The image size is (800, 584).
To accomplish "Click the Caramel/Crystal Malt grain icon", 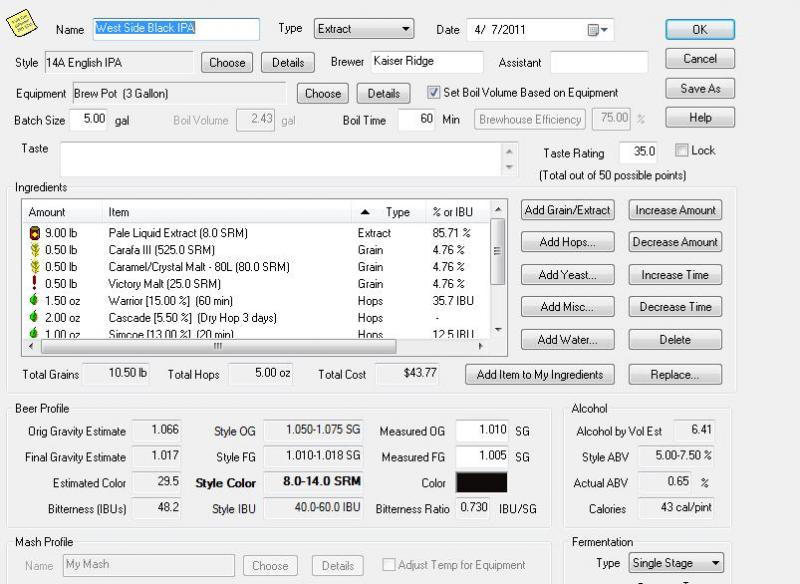I will [35, 267].
